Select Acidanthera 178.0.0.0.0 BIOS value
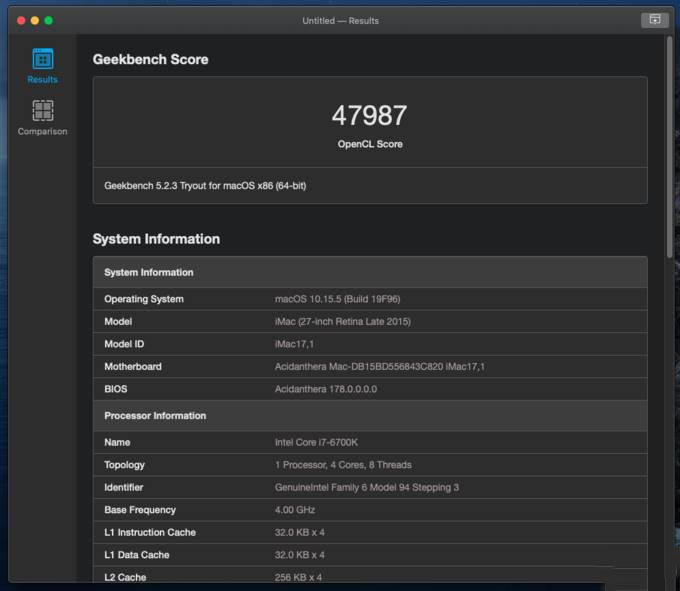This screenshot has width=680, height=591. point(326,389)
